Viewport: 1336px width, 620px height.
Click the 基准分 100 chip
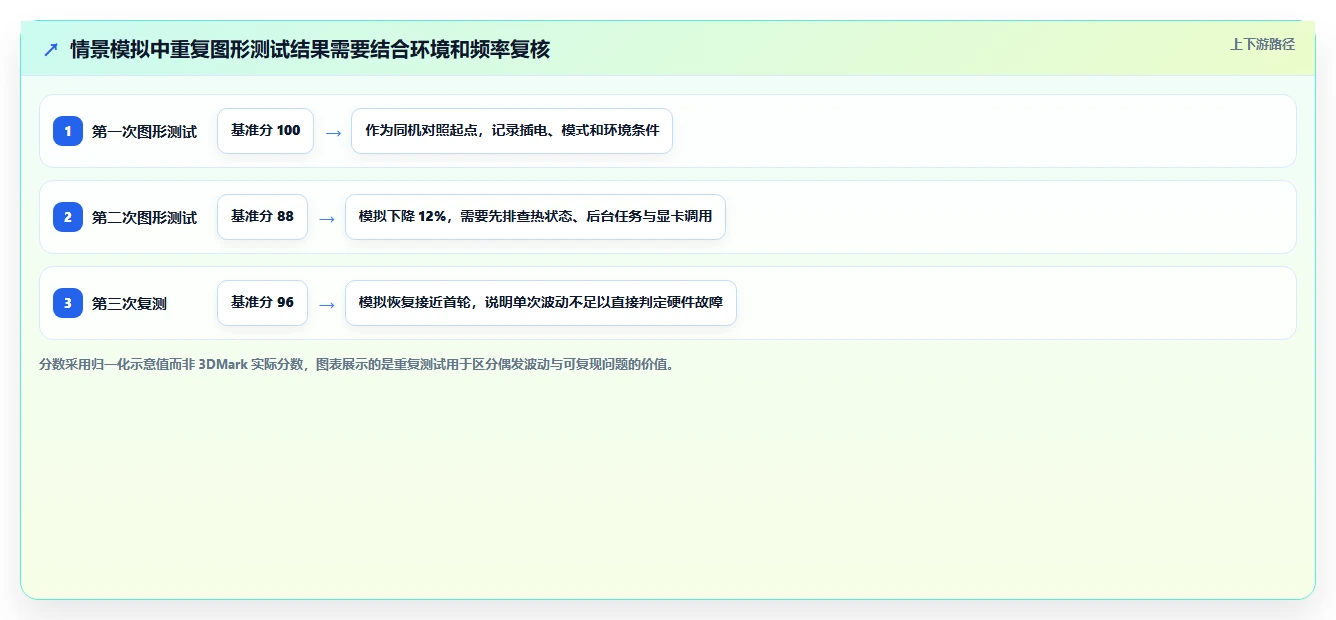(x=265, y=131)
